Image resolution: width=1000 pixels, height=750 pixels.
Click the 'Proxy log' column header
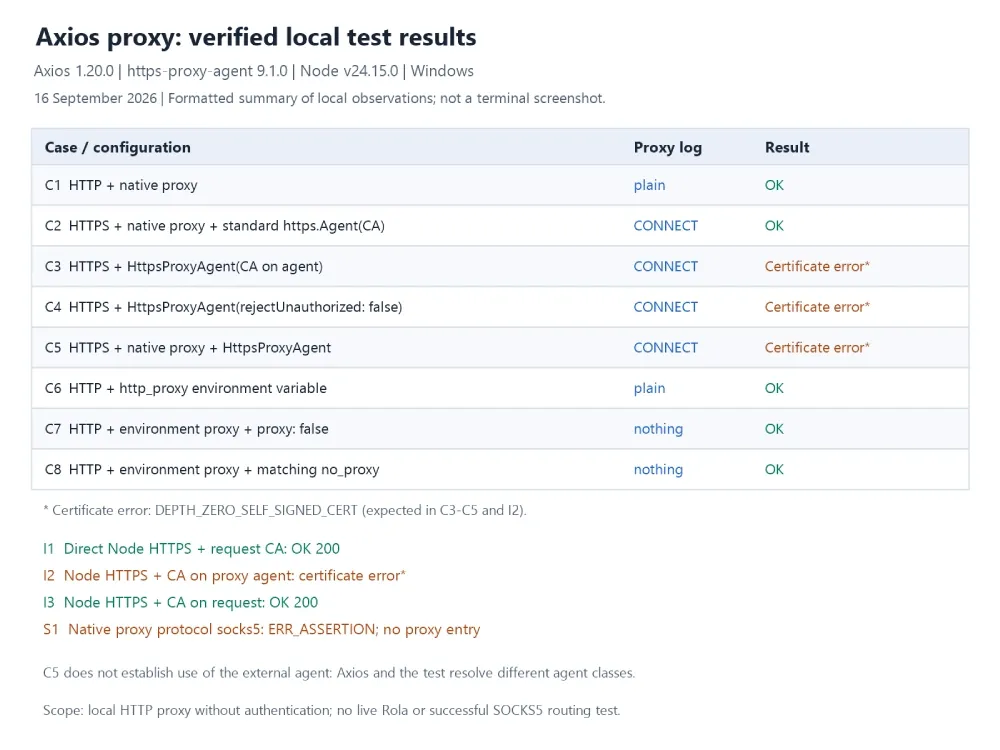(x=668, y=147)
